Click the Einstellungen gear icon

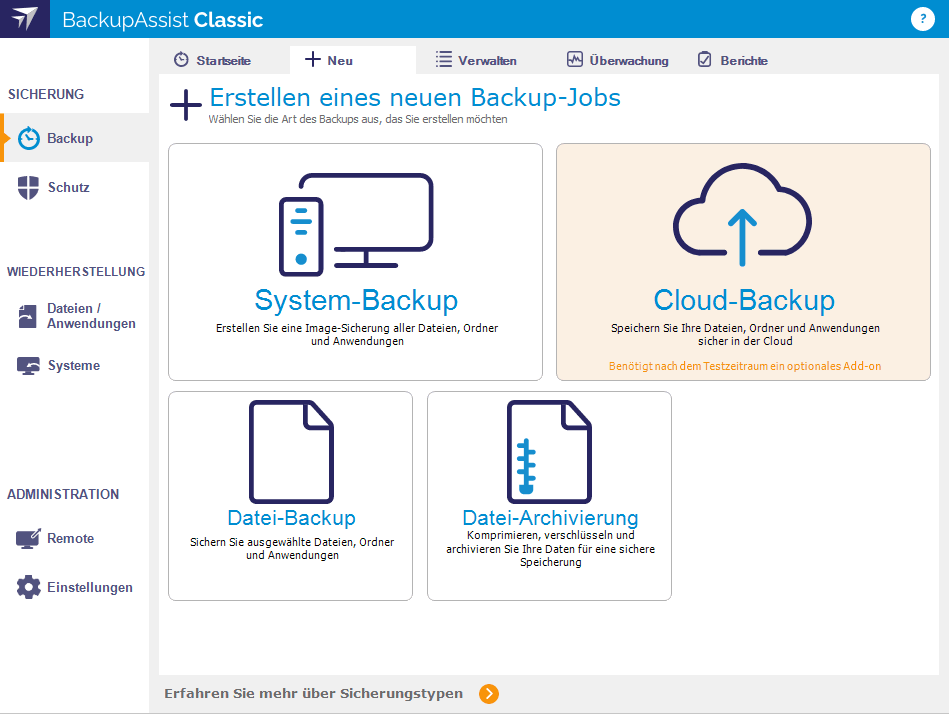[28, 587]
